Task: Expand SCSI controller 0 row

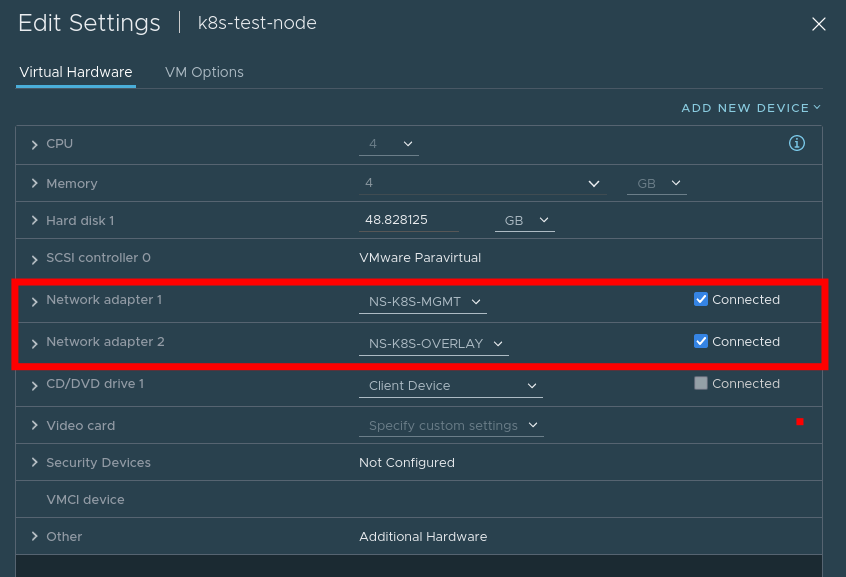Action: pyautogui.click(x=35, y=260)
